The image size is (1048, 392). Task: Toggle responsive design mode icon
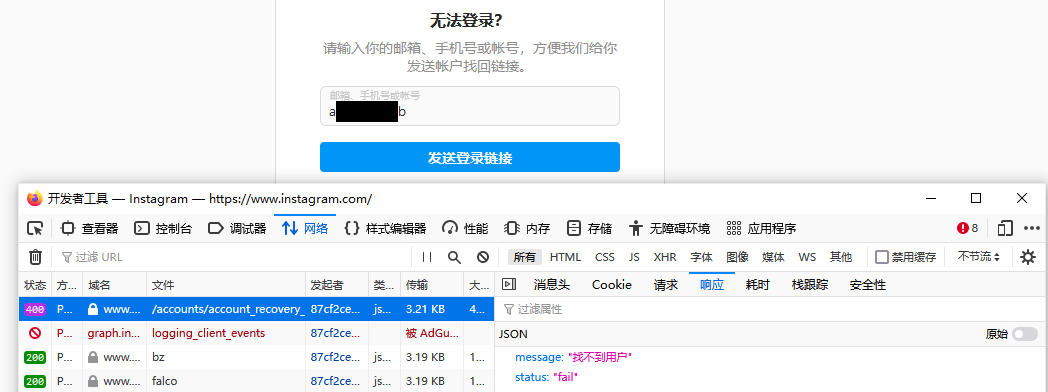[1005, 228]
